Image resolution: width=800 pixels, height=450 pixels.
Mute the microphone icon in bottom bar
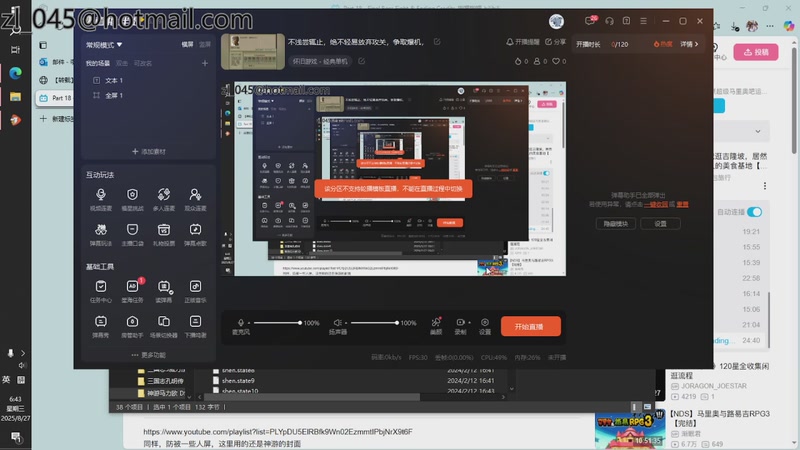(241, 322)
